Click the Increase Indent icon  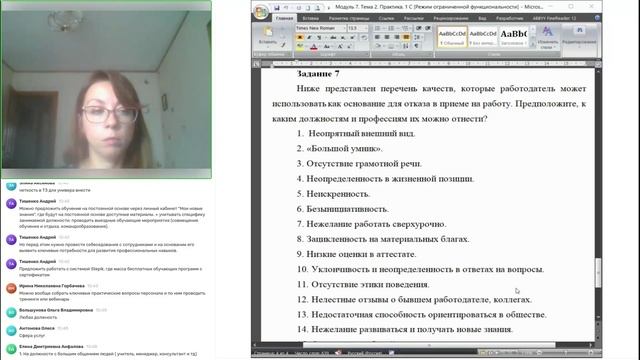point(428,28)
